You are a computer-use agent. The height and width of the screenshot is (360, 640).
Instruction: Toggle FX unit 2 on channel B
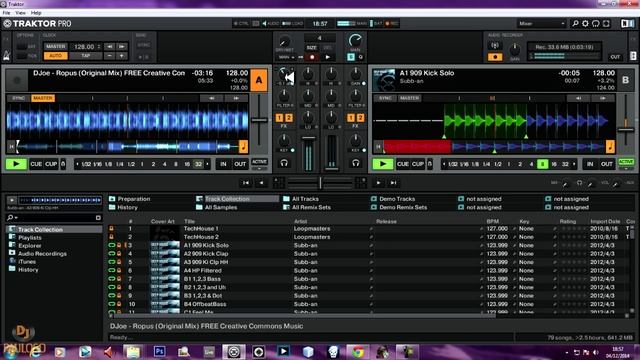[x=360, y=118]
